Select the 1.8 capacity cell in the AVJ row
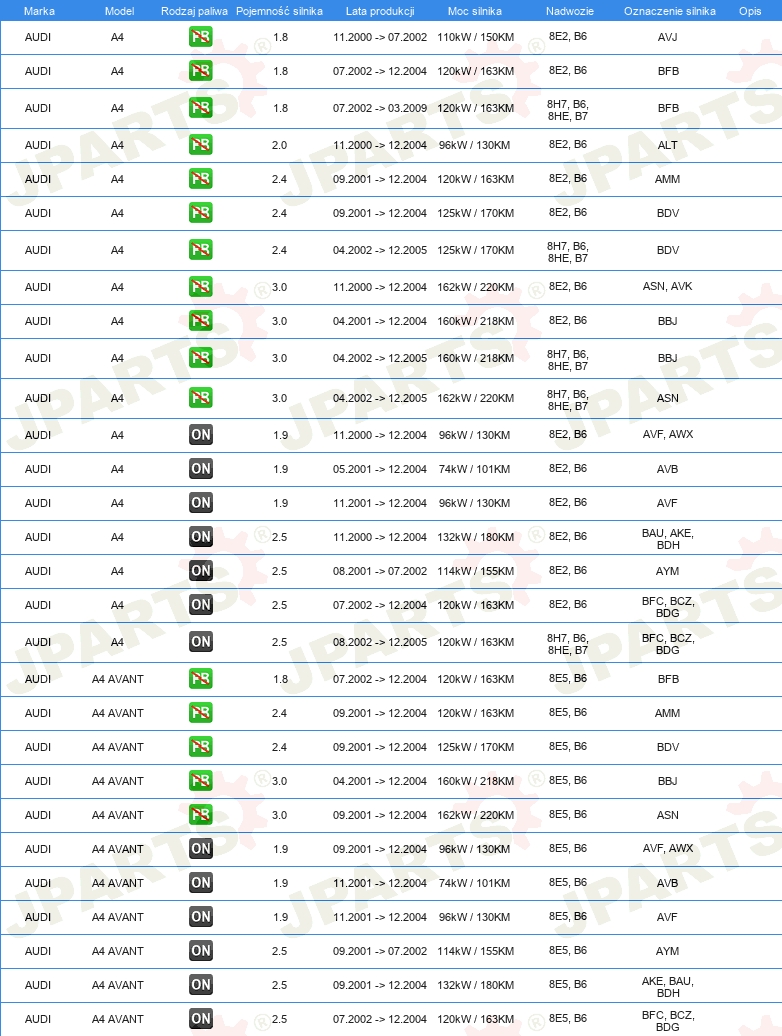782x1036 pixels. (x=281, y=37)
